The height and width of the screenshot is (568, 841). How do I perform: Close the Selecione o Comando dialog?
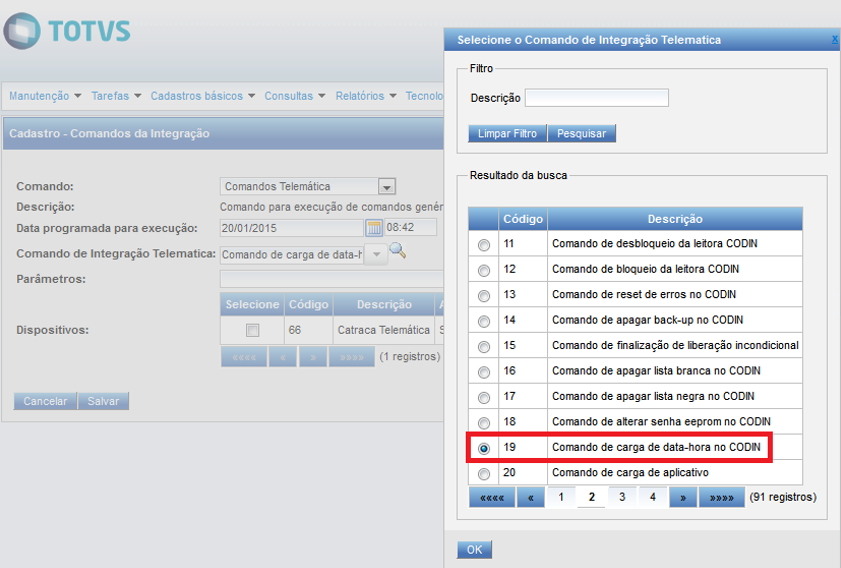835,39
